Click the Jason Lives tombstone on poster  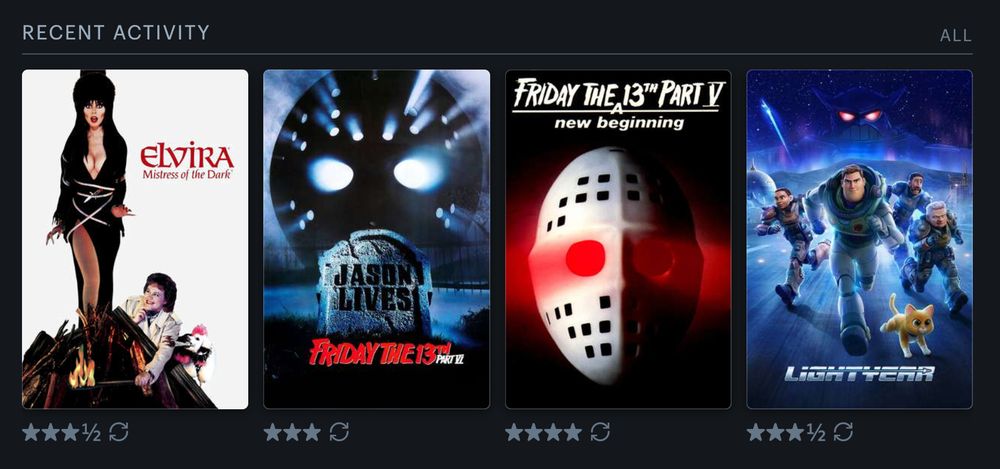pos(374,284)
